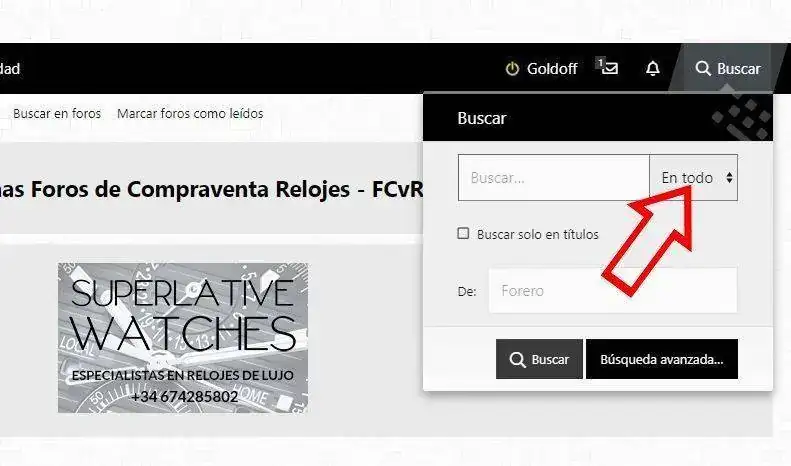Enable the Buscar solo en títulos checkbox

tap(463, 233)
